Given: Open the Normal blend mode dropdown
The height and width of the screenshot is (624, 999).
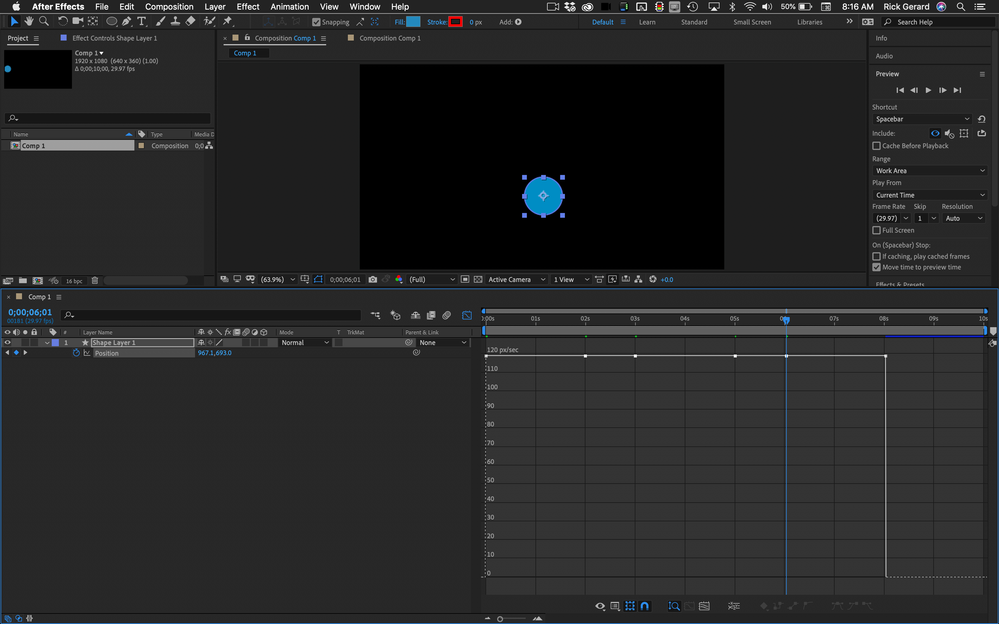Looking at the screenshot, I should [304, 343].
